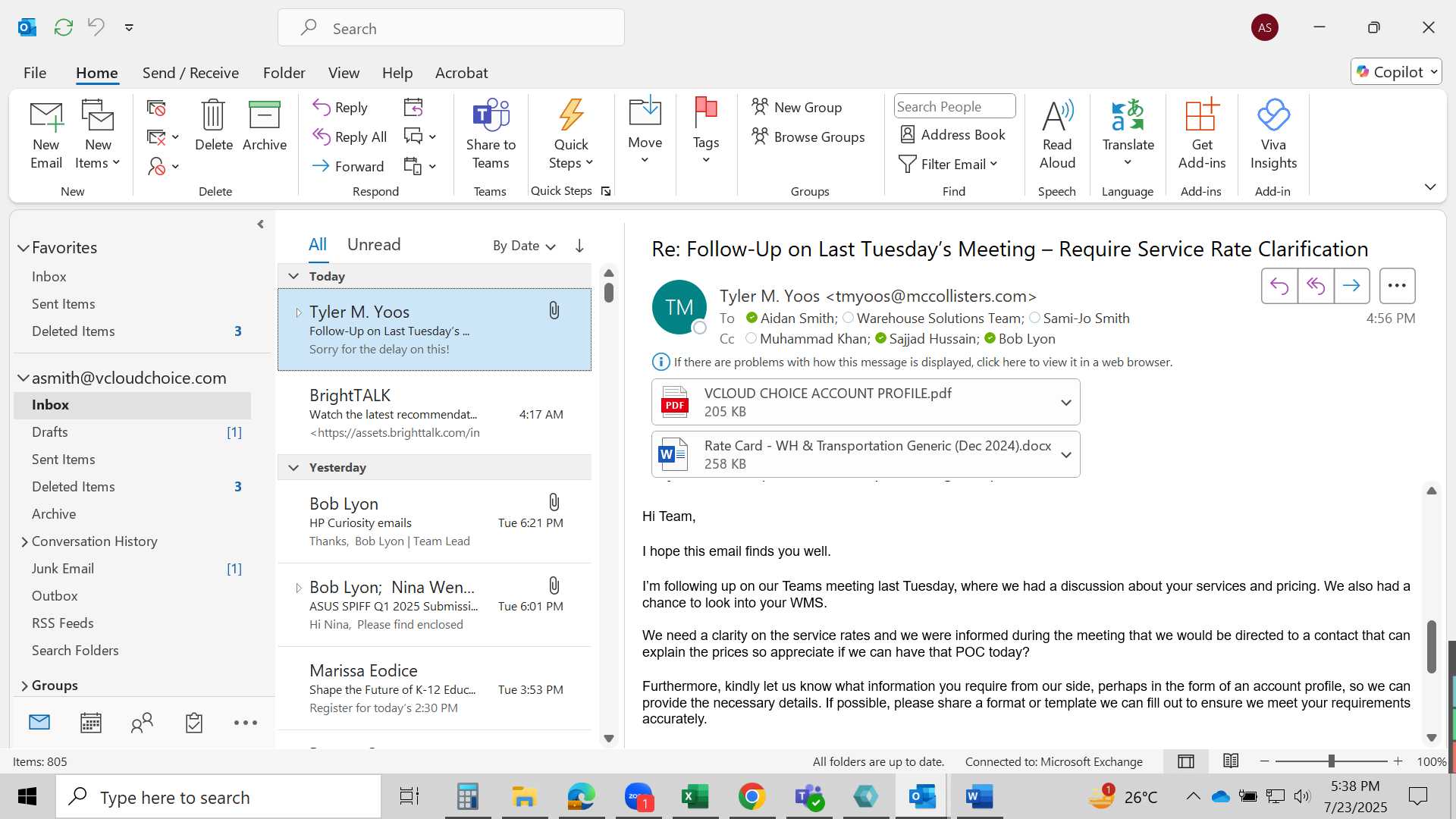This screenshot has width=1456, height=819.
Task: Click the Send/Receive All Folders sync icon
Action: point(64,27)
